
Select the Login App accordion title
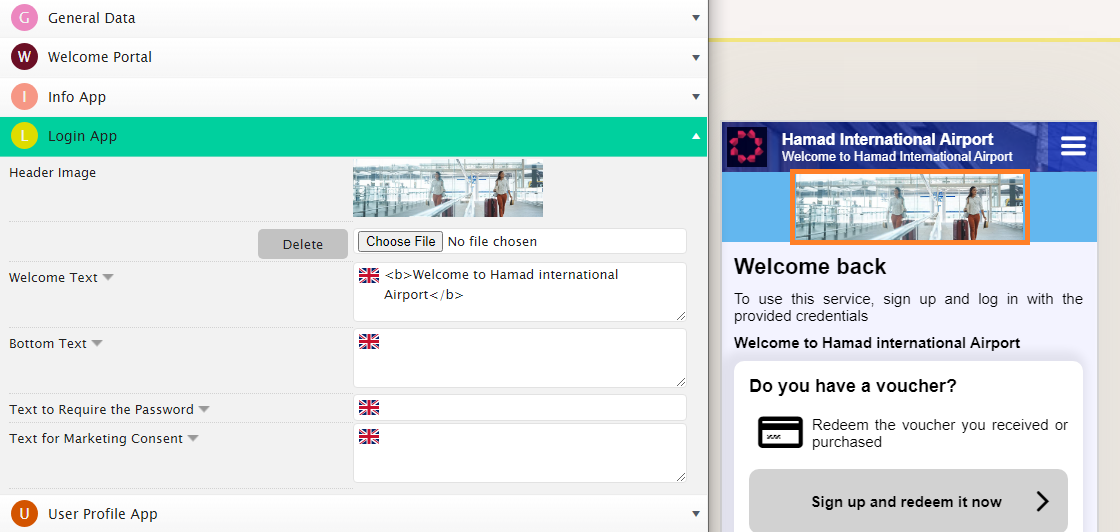[82, 136]
